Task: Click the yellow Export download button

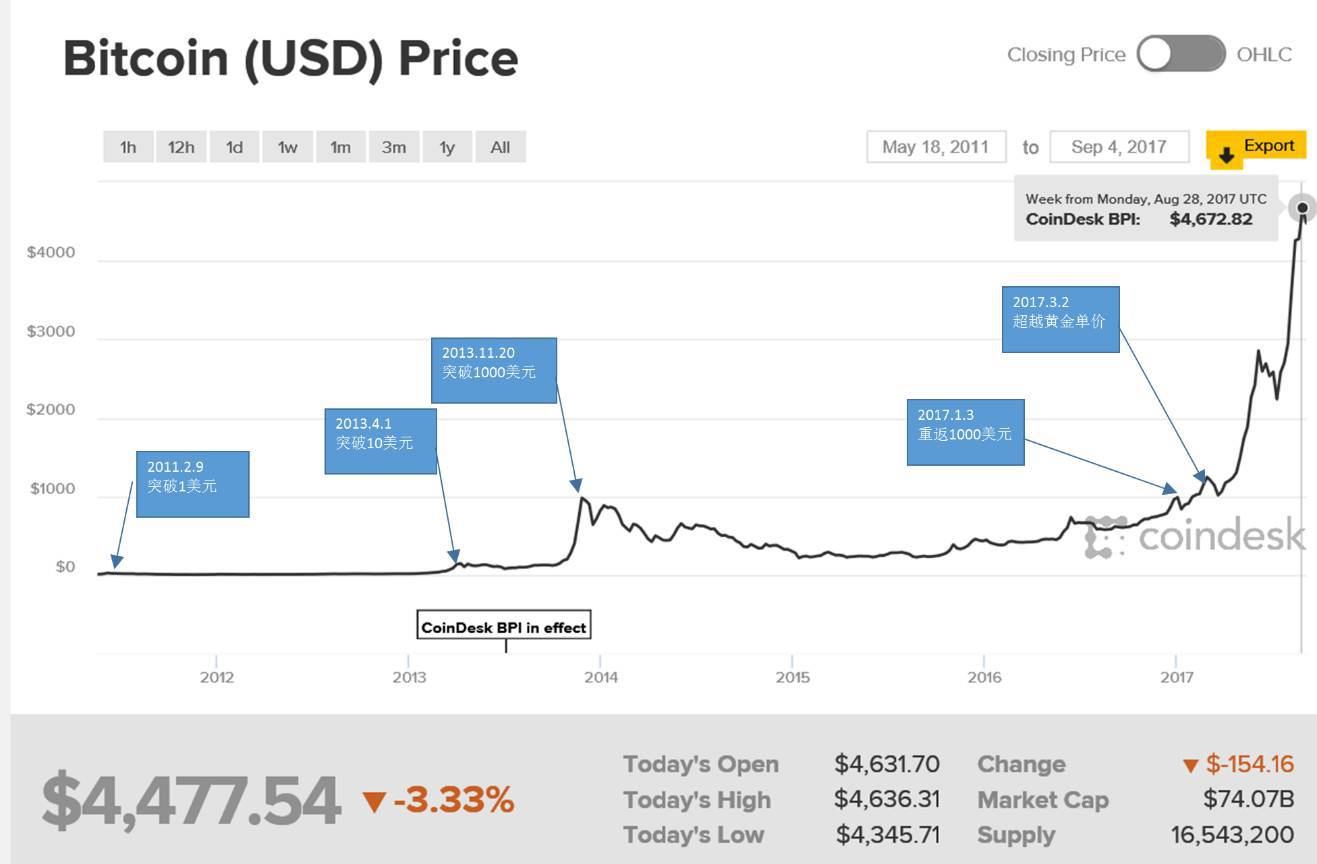Action: click(x=1256, y=149)
